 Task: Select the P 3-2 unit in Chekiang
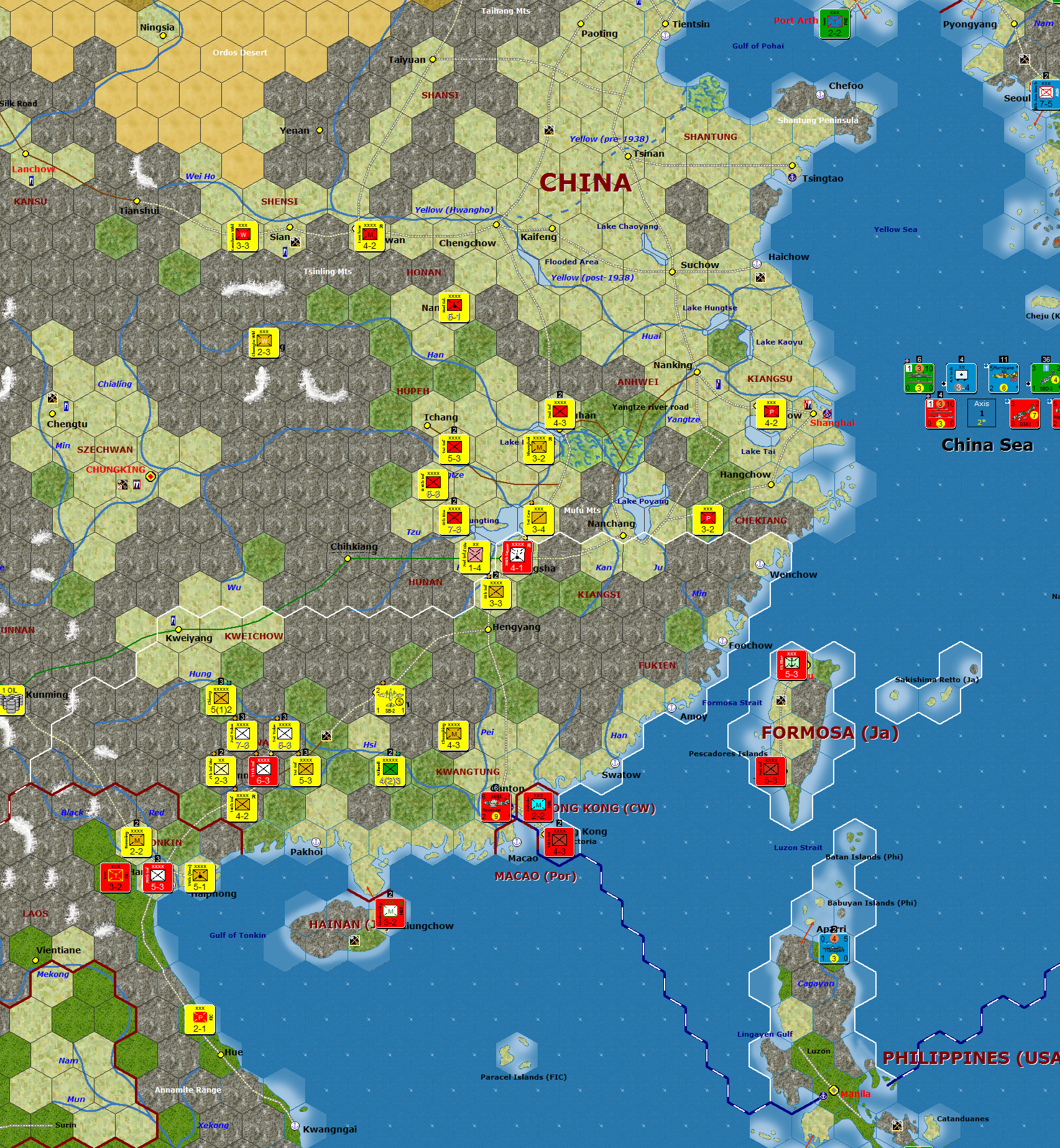click(x=707, y=521)
